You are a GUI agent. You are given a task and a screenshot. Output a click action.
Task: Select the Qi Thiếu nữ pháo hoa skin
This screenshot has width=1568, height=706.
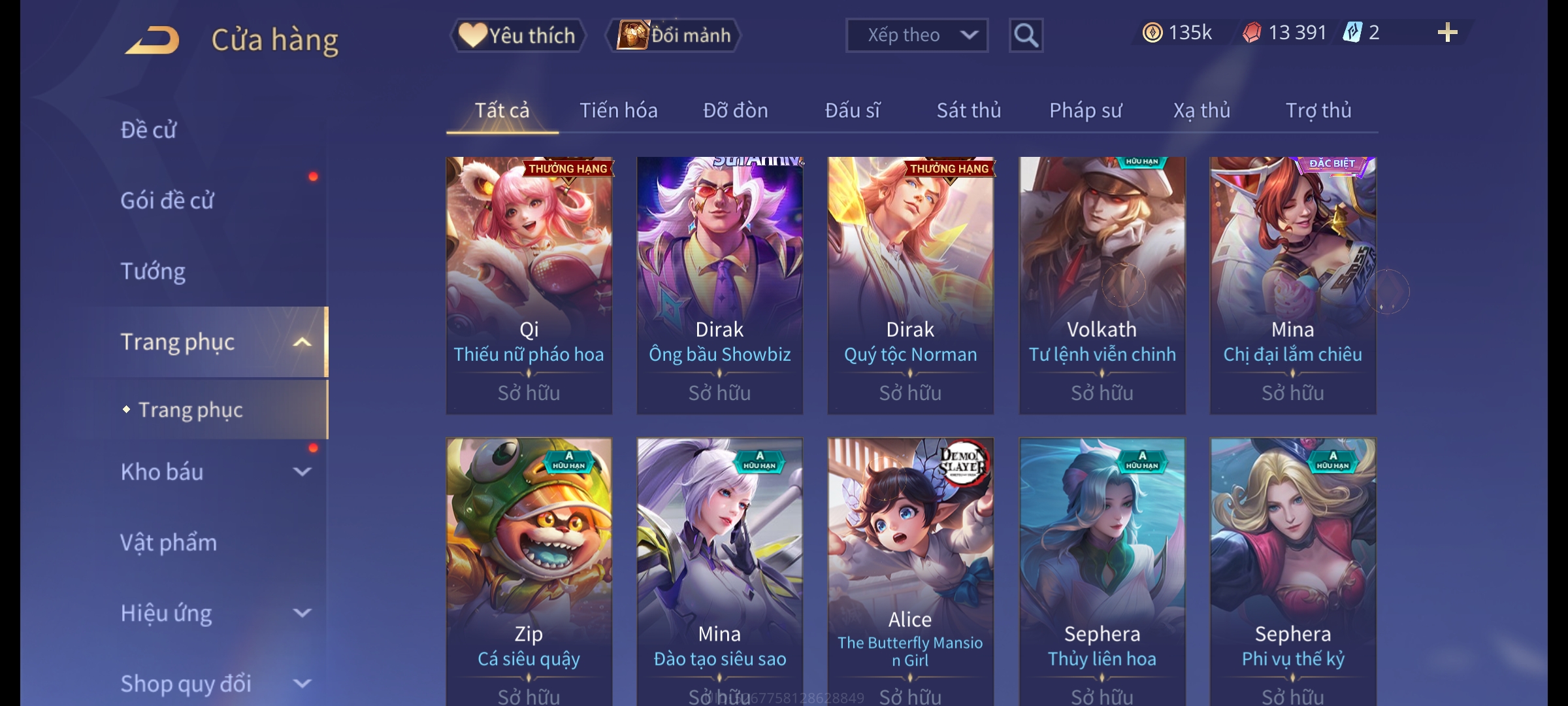coord(529,285)
